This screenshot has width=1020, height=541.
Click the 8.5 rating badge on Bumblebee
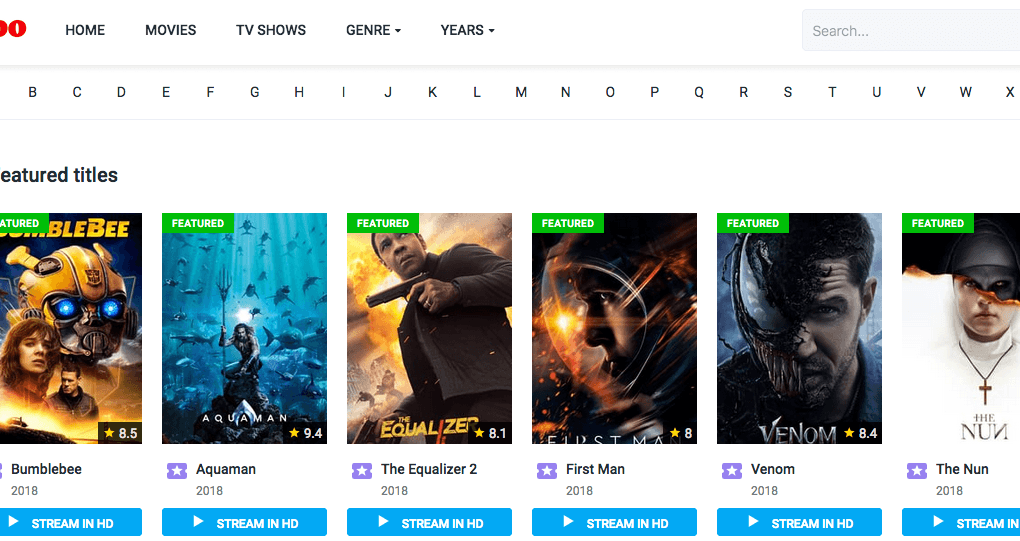click(120, 433)
